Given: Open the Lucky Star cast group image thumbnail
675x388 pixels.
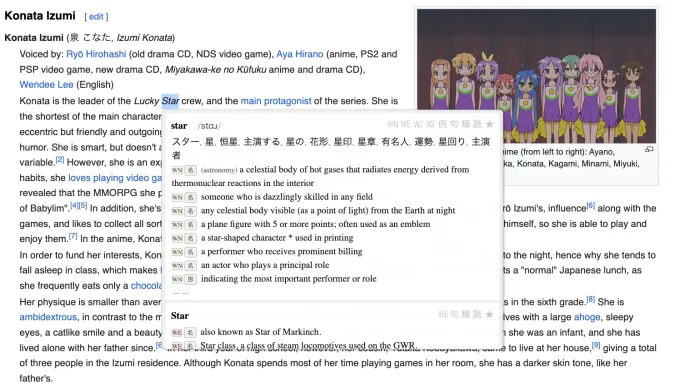Looking at the screenshot, I should coord(536,76).
